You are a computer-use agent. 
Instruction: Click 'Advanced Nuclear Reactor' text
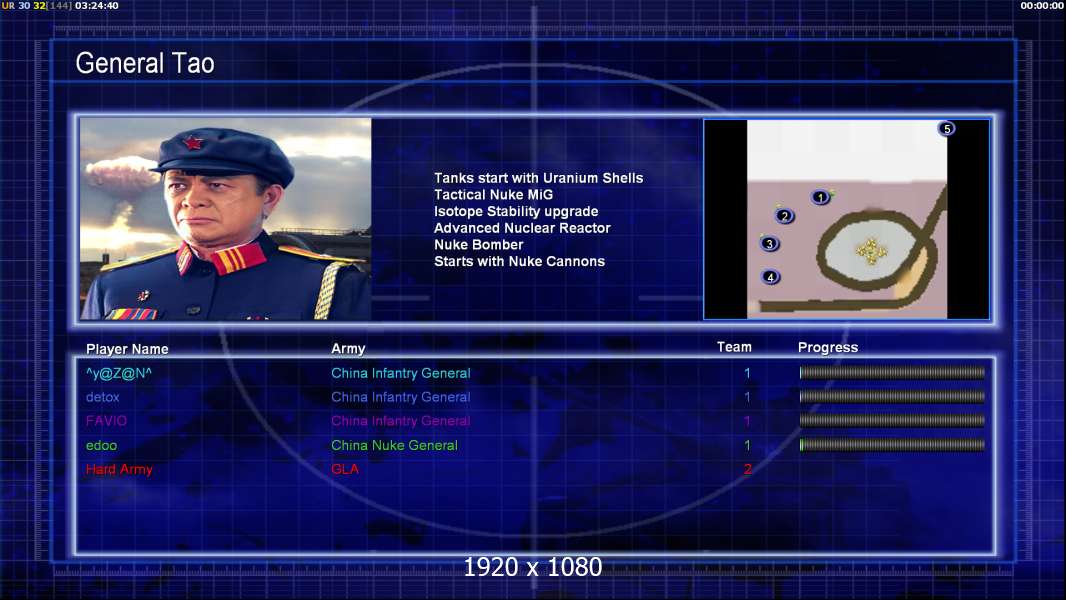point(522,228)
